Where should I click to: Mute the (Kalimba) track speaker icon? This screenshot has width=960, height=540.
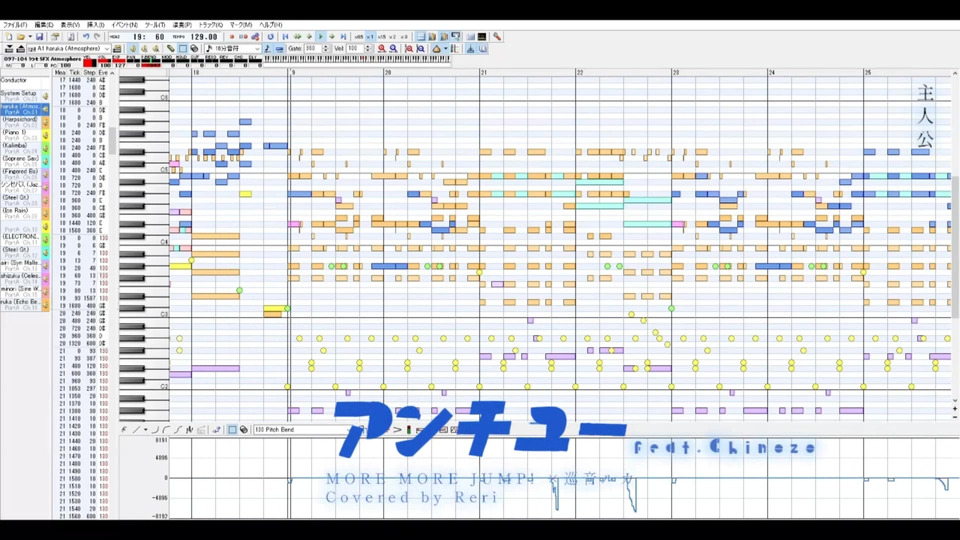tap(45, 148)
